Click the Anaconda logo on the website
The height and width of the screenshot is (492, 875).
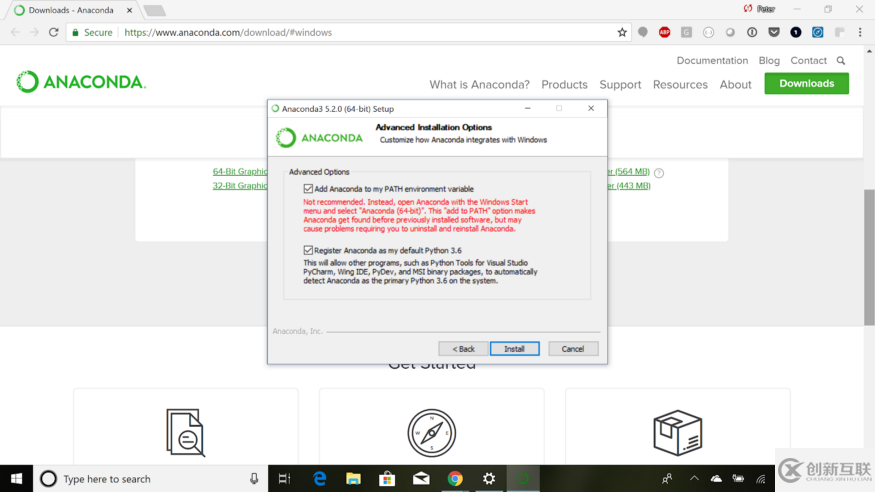click(x=81, y=82)
